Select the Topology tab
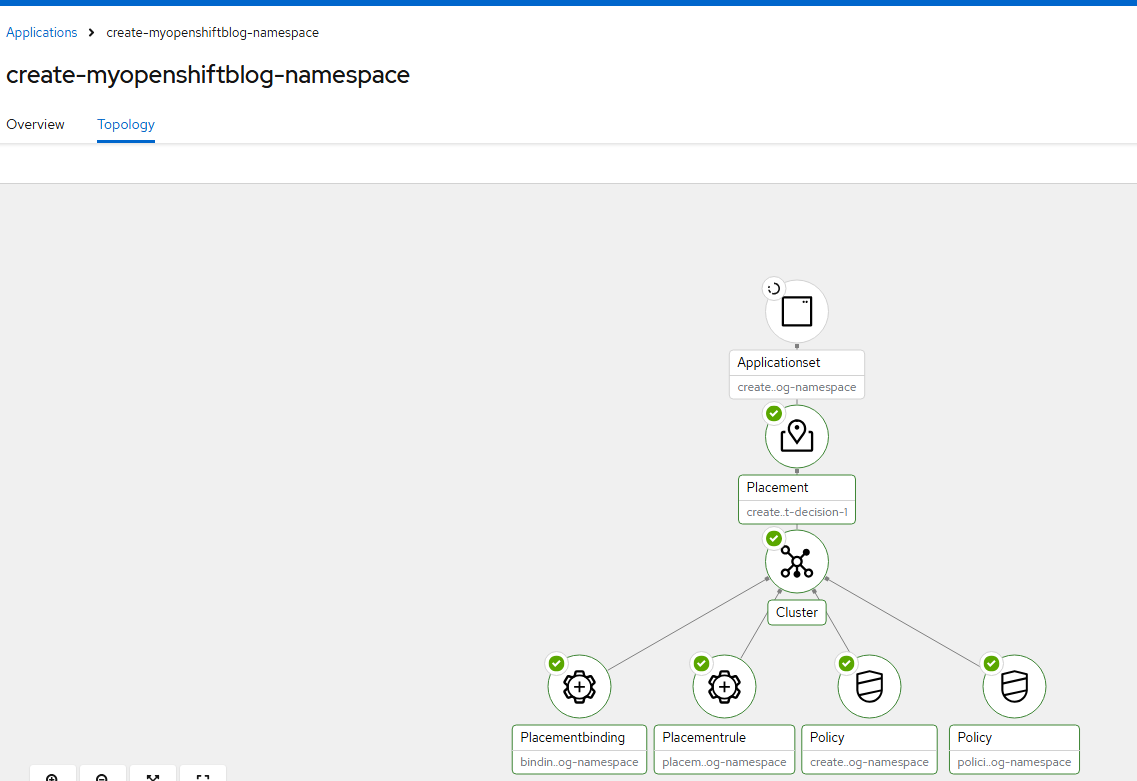 tap(126, 124)
